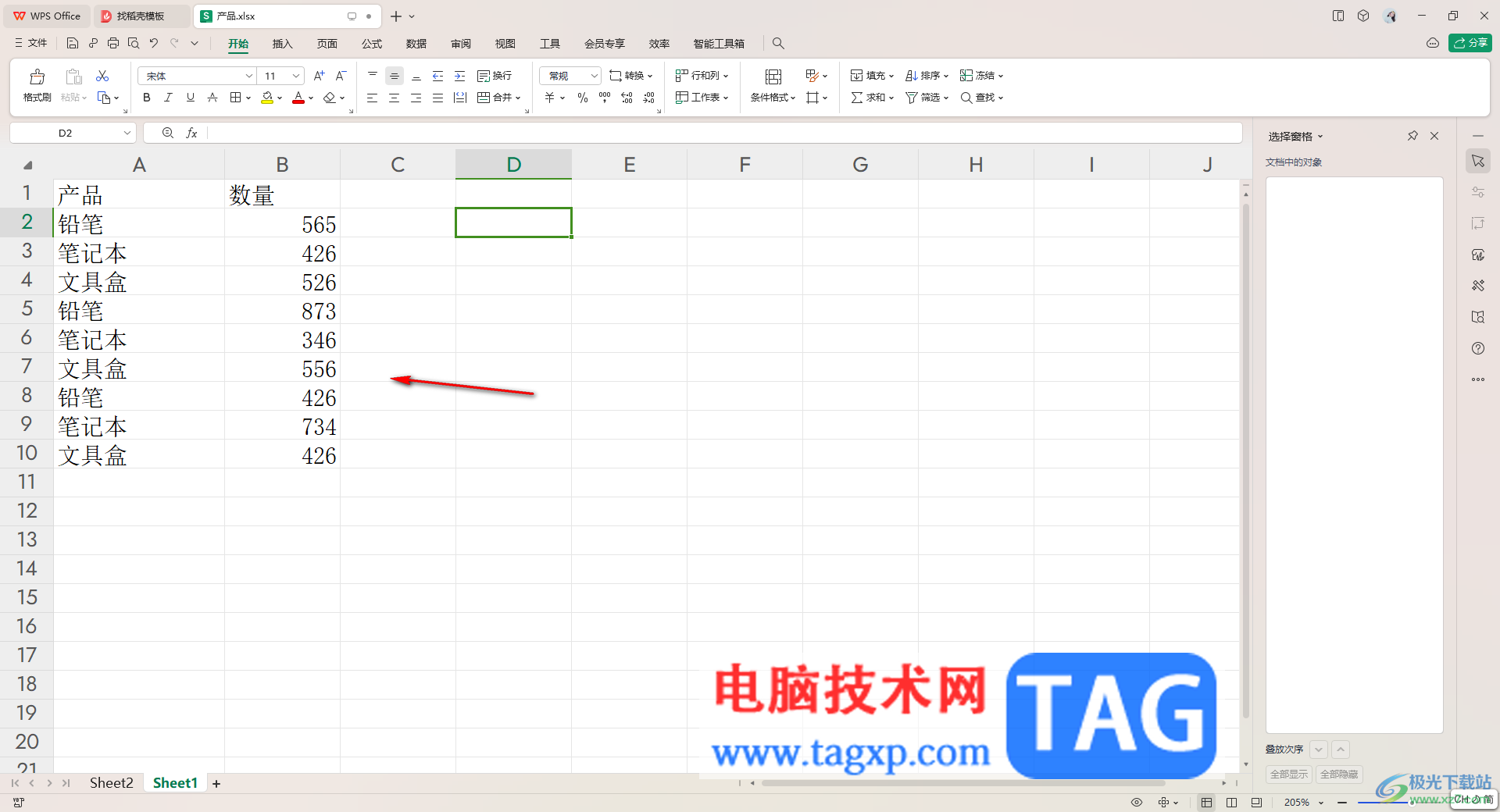Align text to top

click(373, 76)
